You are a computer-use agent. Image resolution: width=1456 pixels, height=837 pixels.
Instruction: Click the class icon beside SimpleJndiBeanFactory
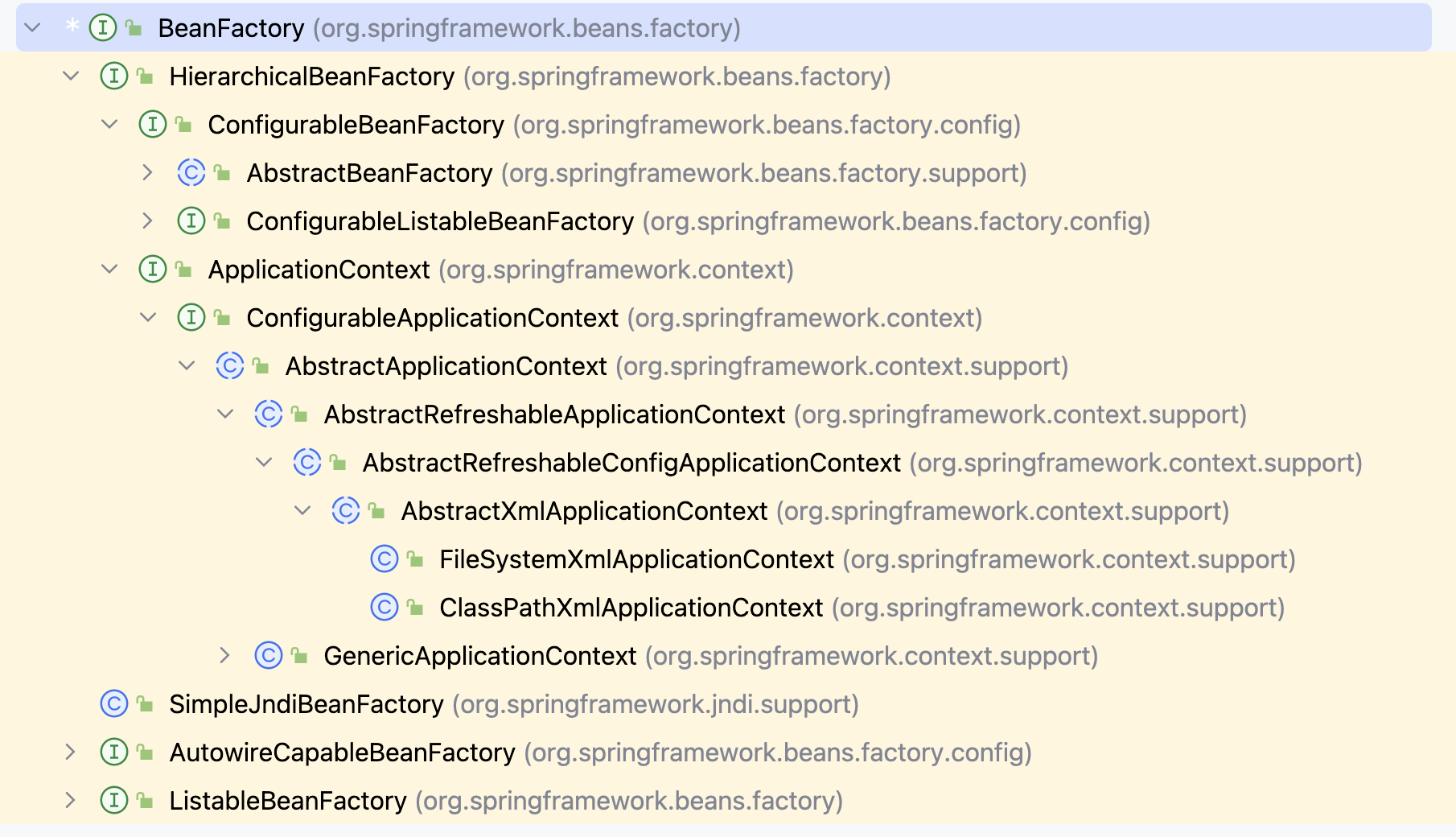[x=114, y=704]
